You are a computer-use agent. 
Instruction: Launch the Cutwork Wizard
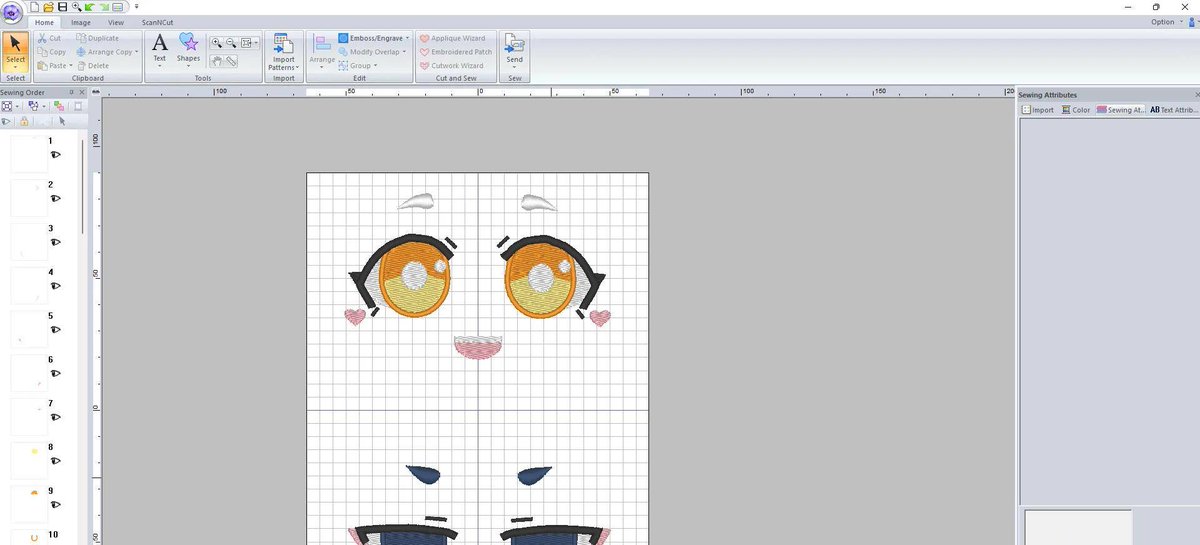coord(451,66)
